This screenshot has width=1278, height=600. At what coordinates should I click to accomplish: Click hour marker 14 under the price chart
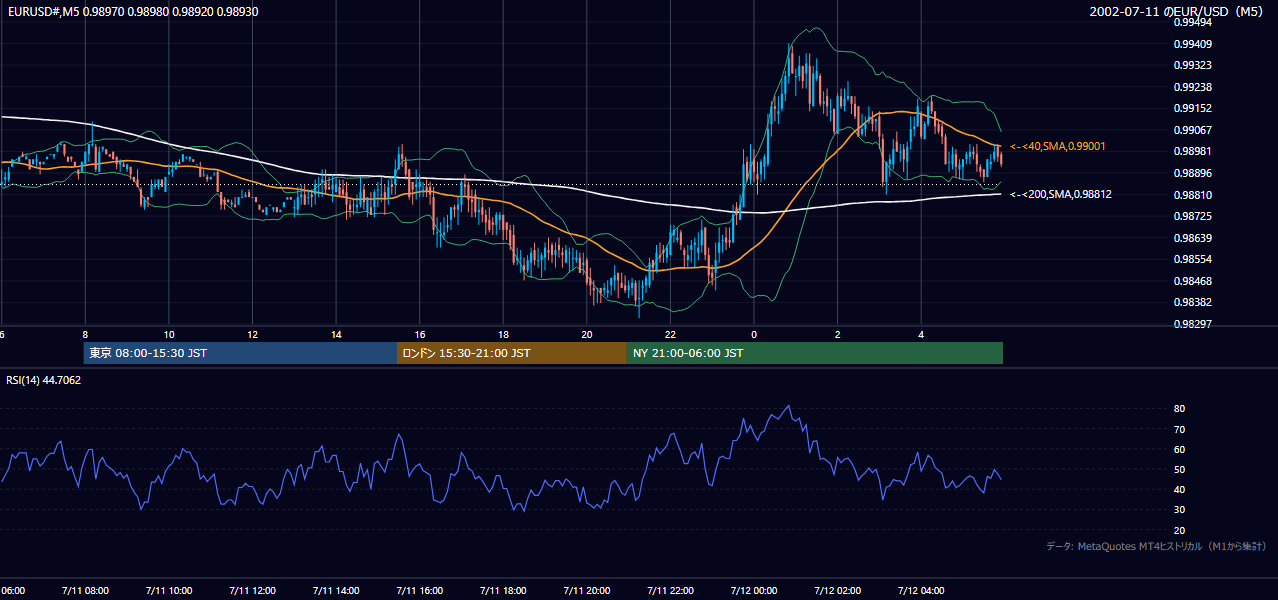336,335
